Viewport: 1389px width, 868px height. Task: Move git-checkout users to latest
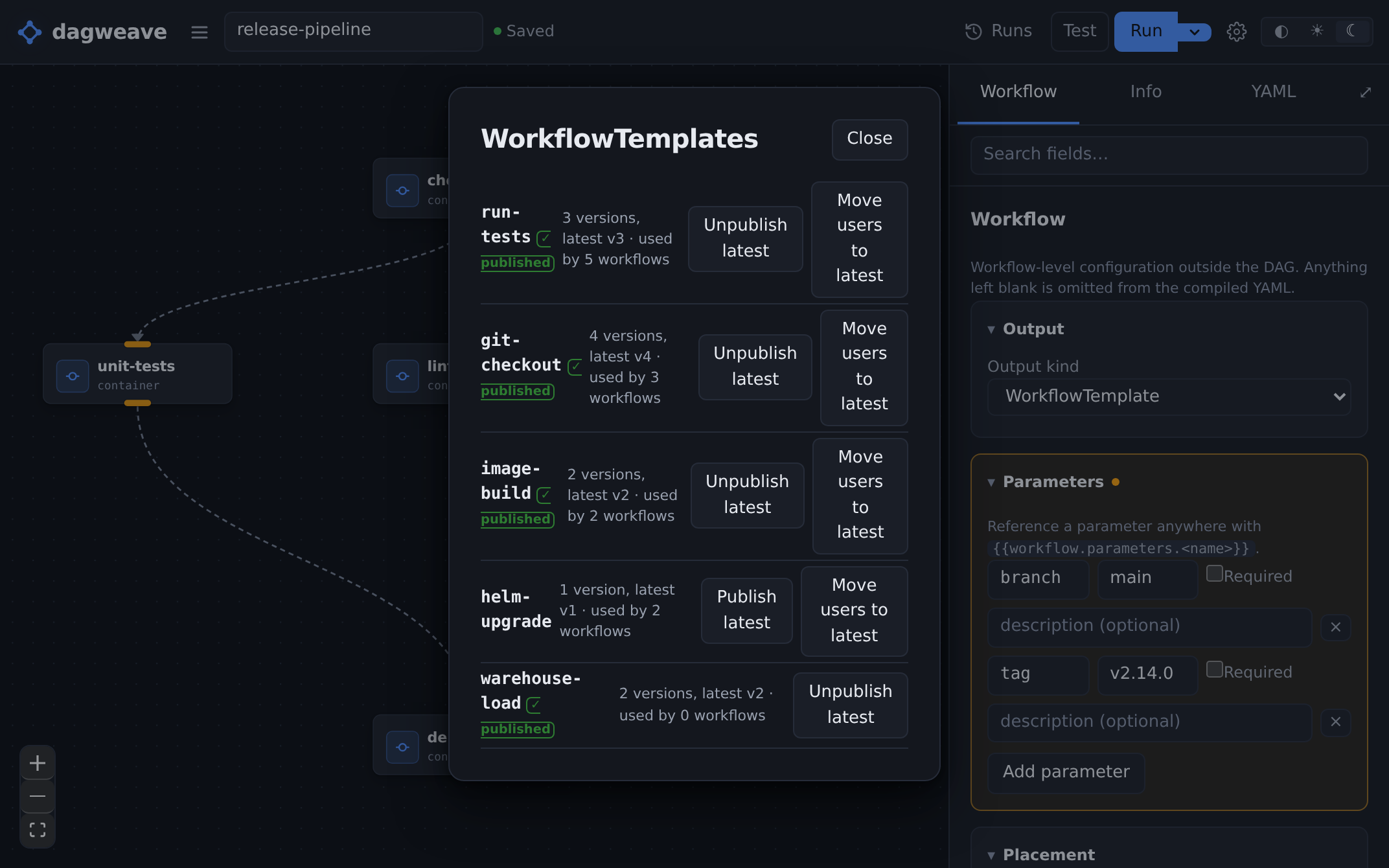[x=864, y=367]
